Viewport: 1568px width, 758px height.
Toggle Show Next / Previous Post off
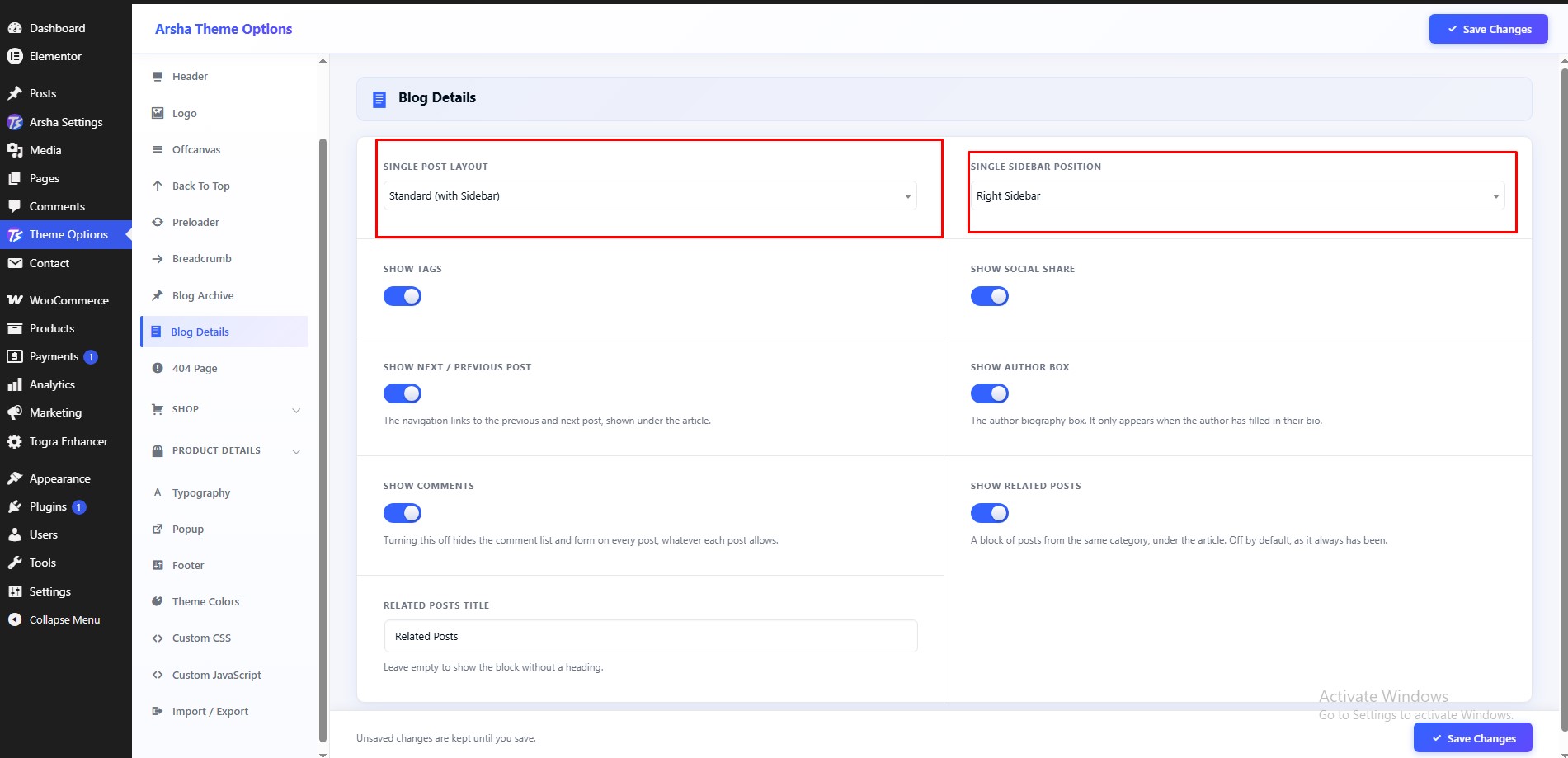[403, 393]
